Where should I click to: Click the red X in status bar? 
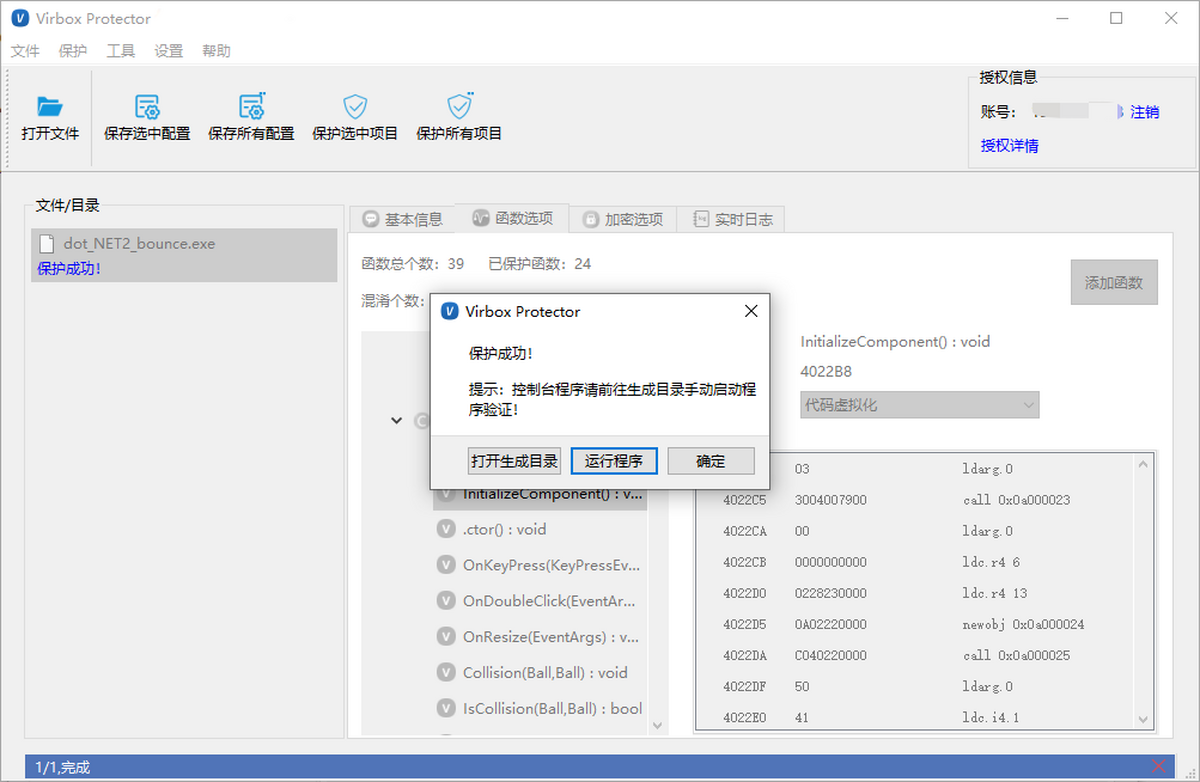tap(1159, 767)
